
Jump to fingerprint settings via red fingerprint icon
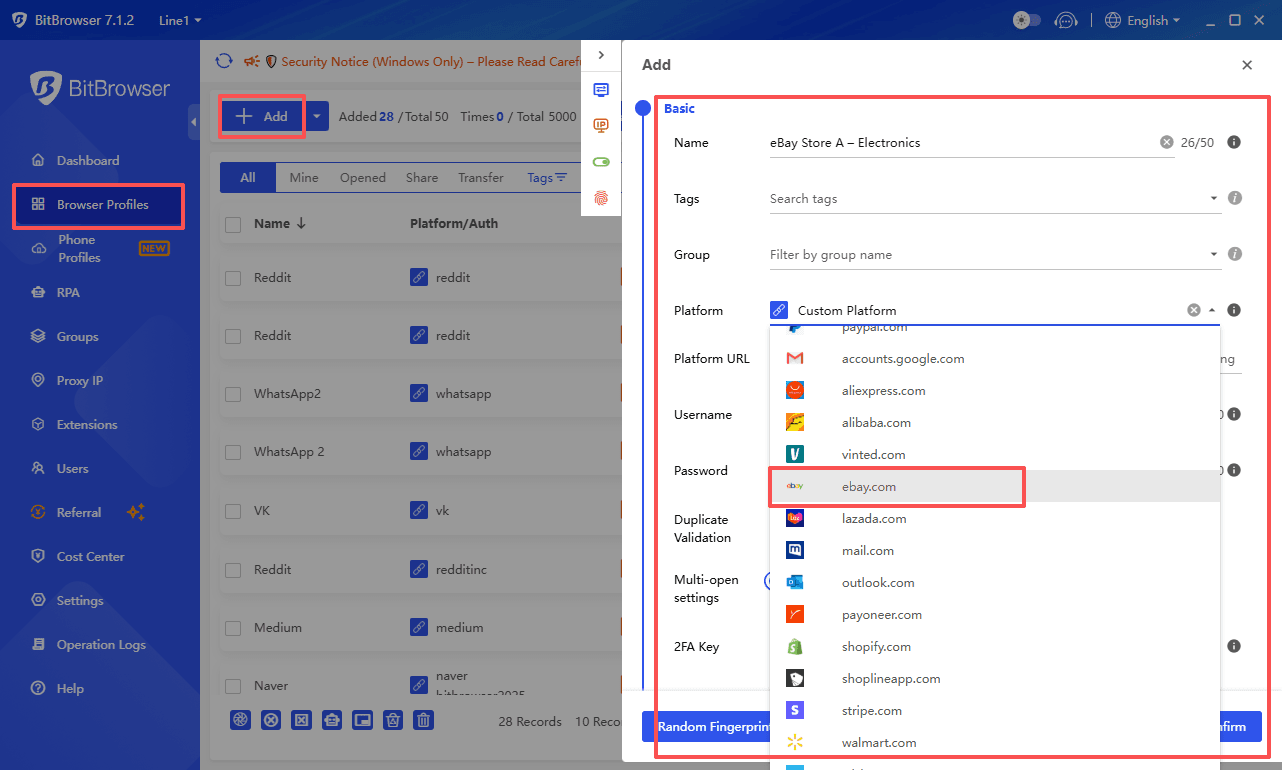(601, 198)
